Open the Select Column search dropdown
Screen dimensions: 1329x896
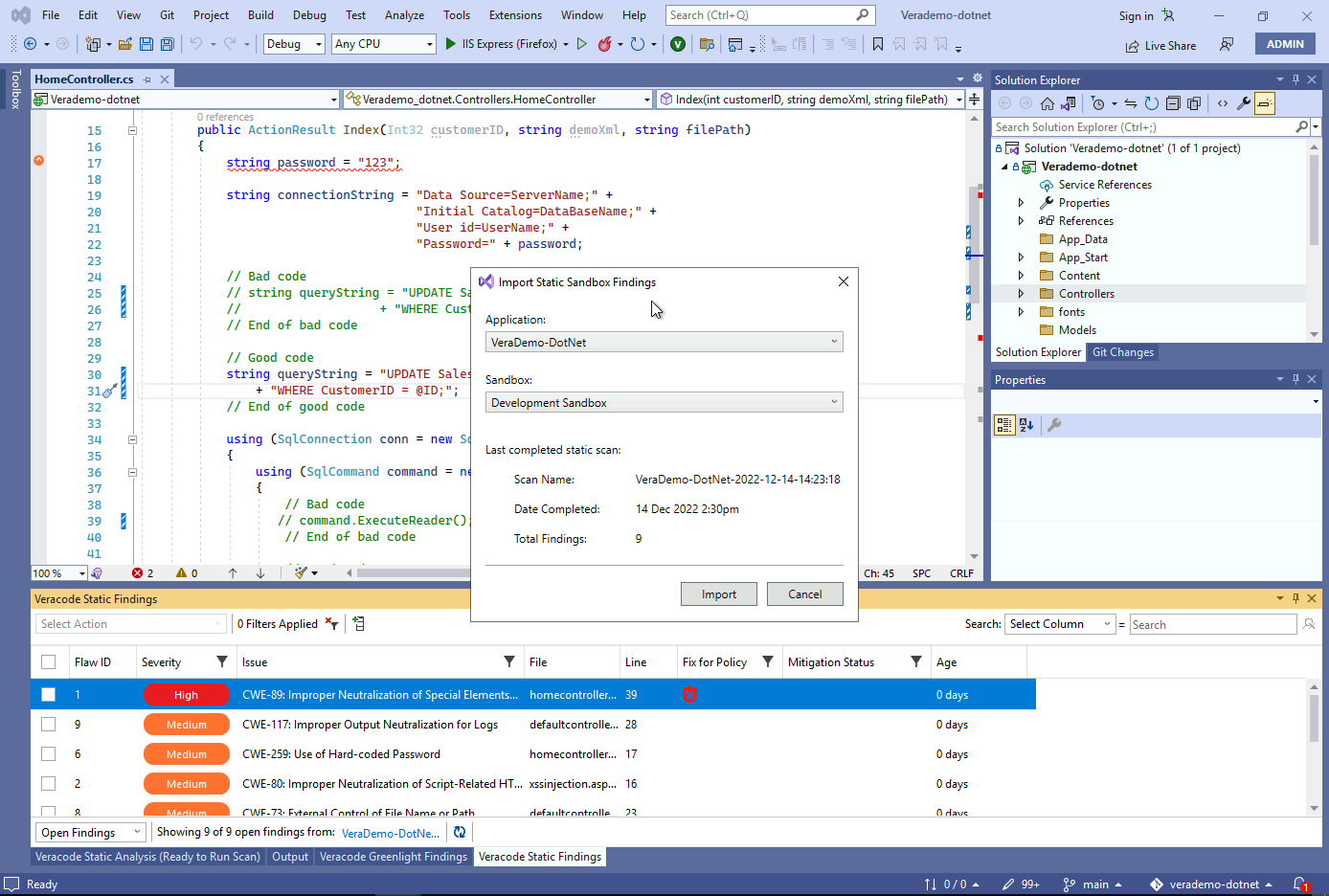coord(1061,624)
